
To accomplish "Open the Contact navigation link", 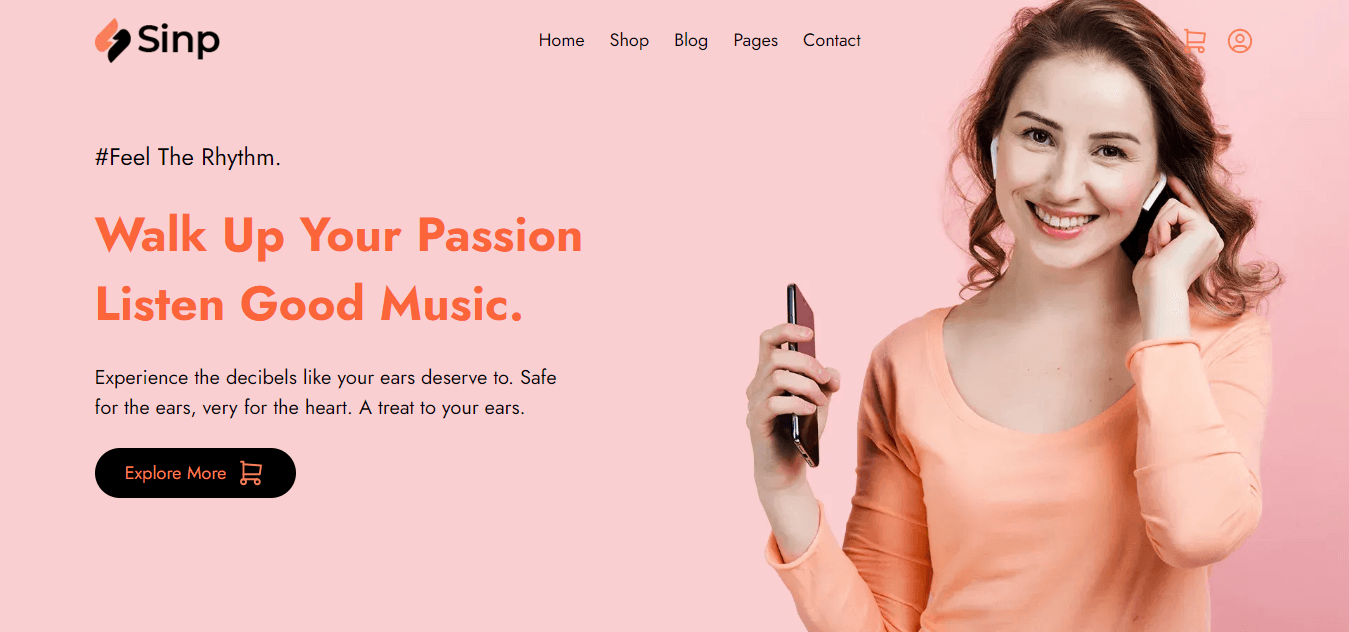I will 832,40.
